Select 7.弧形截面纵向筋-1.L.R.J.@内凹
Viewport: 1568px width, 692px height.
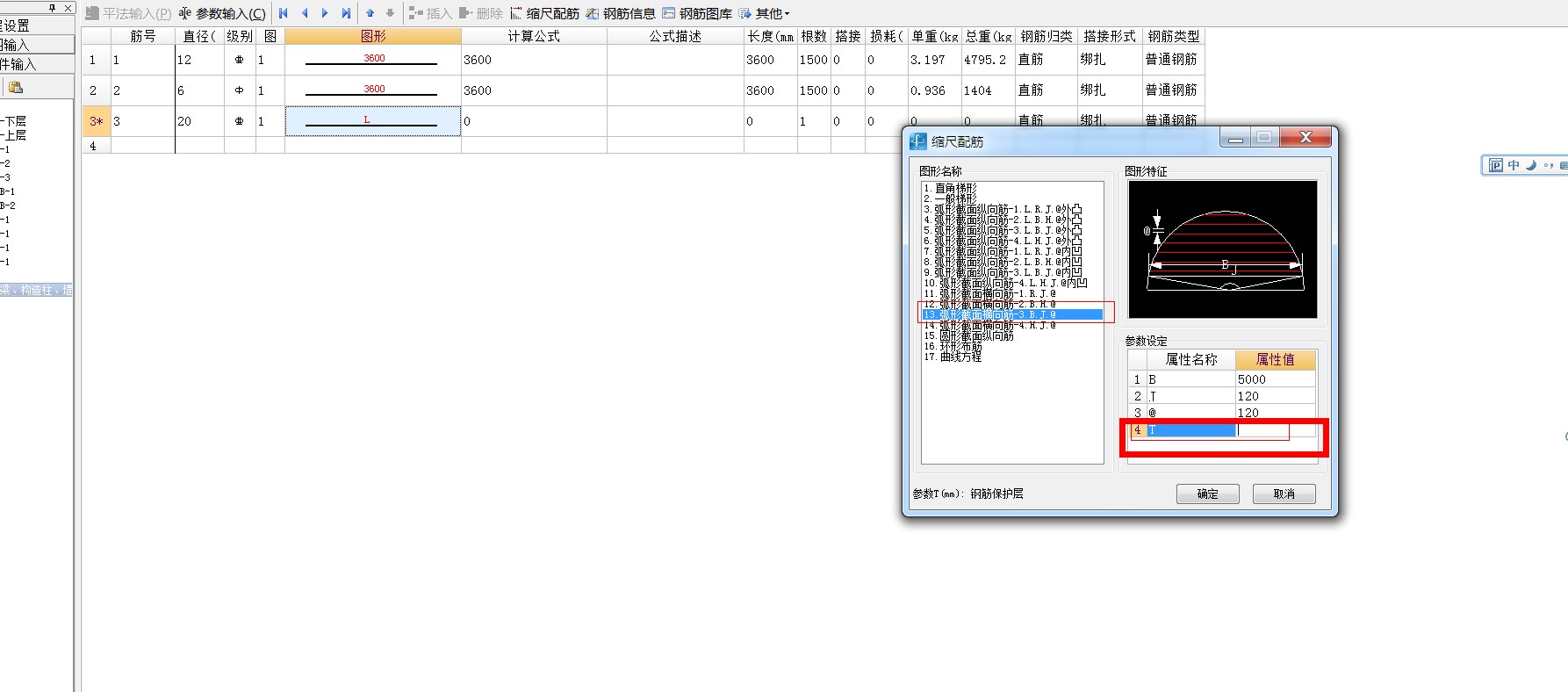[1003, 251]
